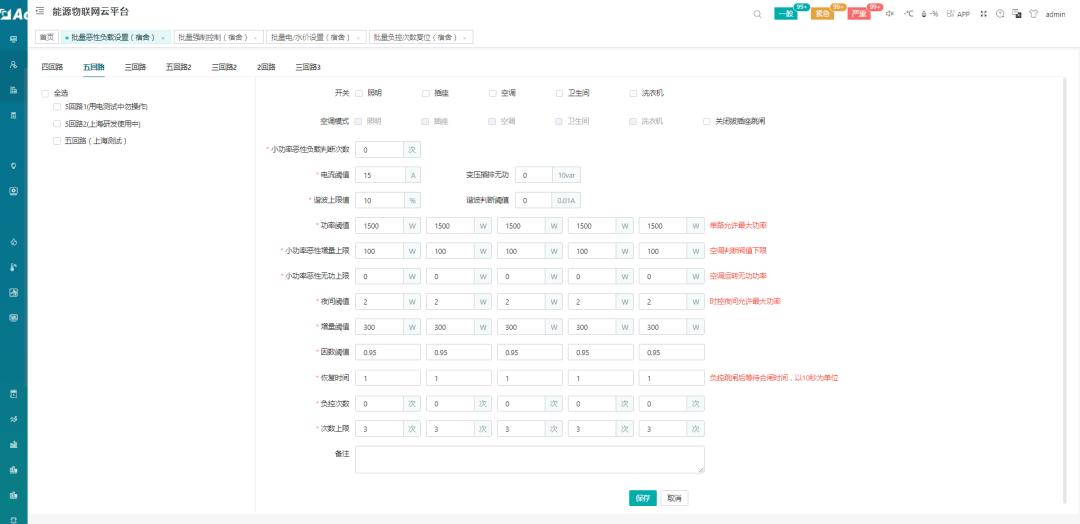Screen dimensions: 1080x524
Task: Check 五回路(上海测试) checkbox
Action: (x=57, y=140)
